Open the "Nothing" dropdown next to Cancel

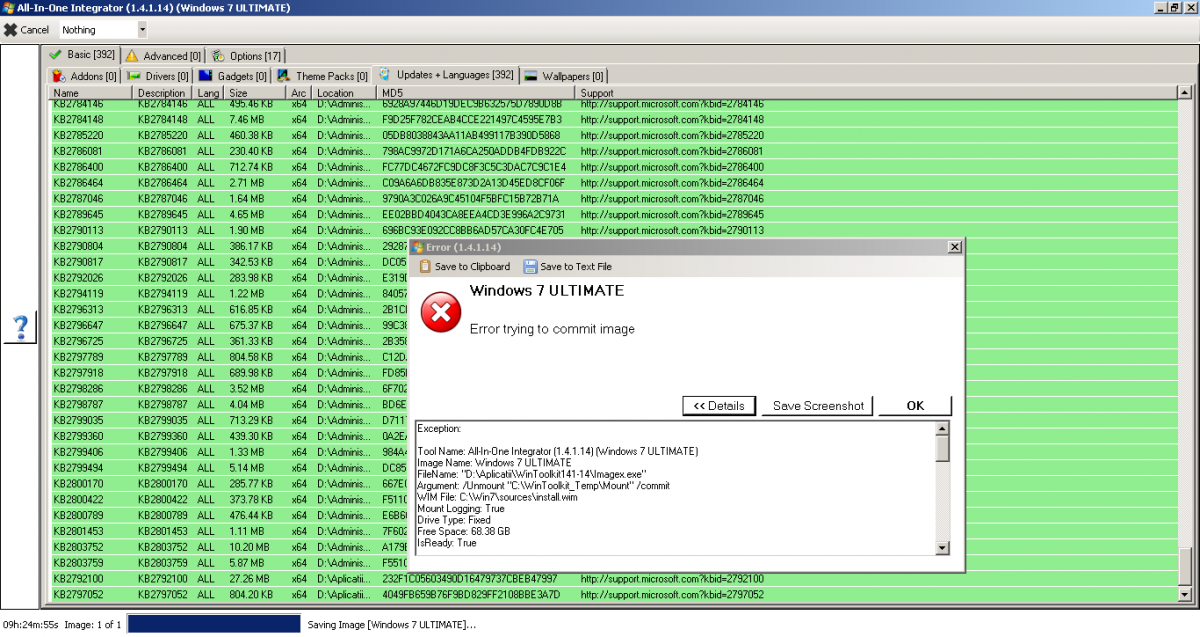click(141, 30)
